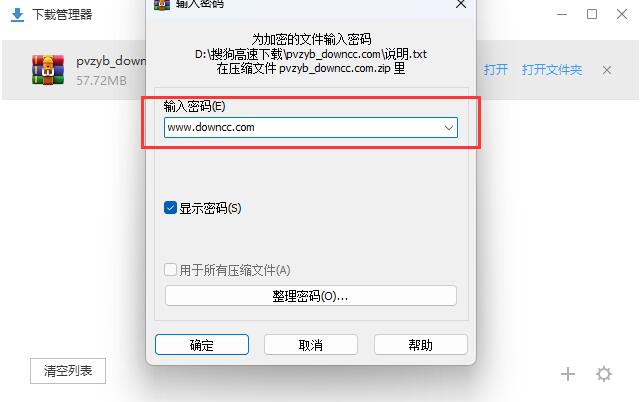Focus the password input containing www.downcc.com
Screen dimensions: 641x402
click(x=311, y=128)
